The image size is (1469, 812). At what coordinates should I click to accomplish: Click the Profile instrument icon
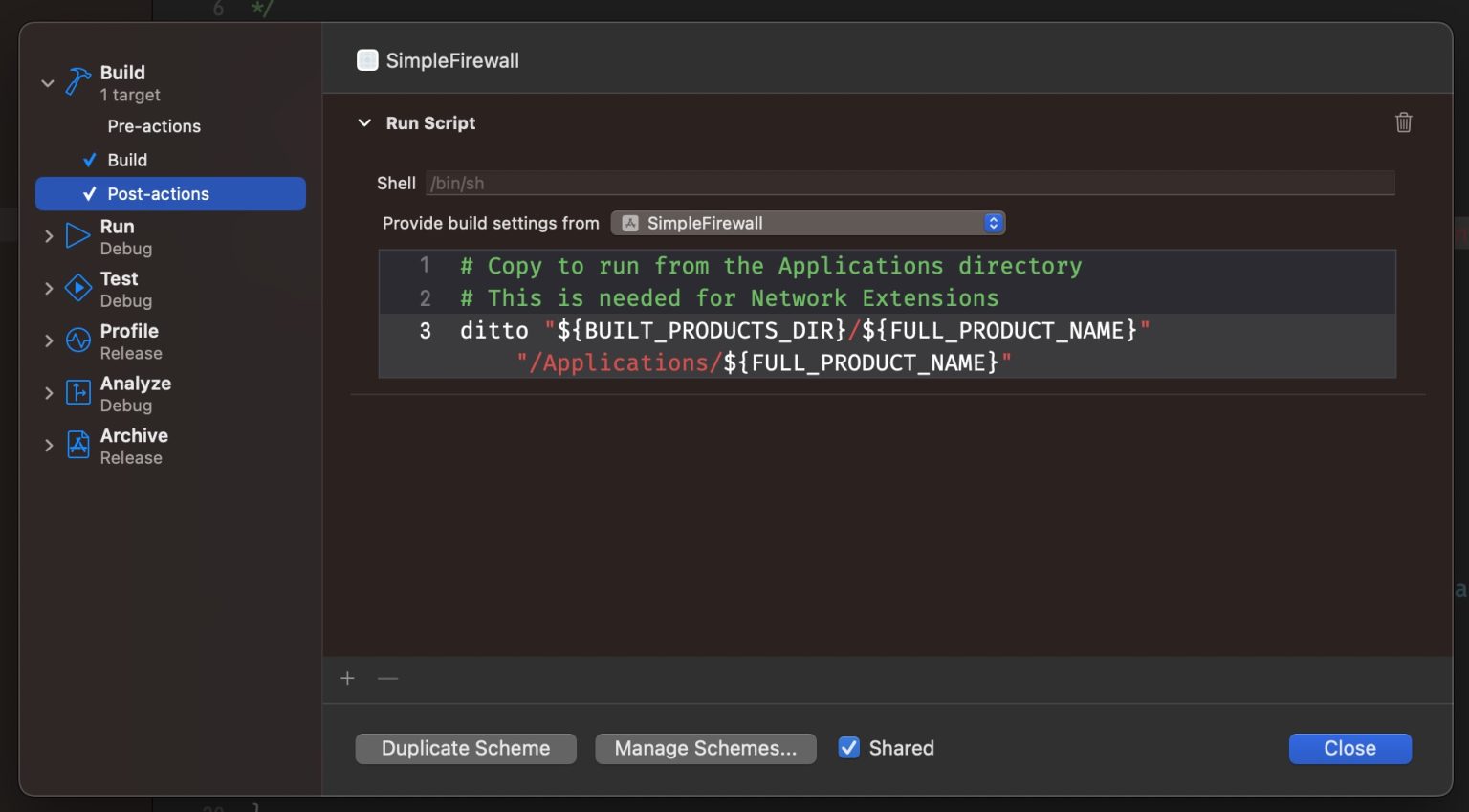77,340
